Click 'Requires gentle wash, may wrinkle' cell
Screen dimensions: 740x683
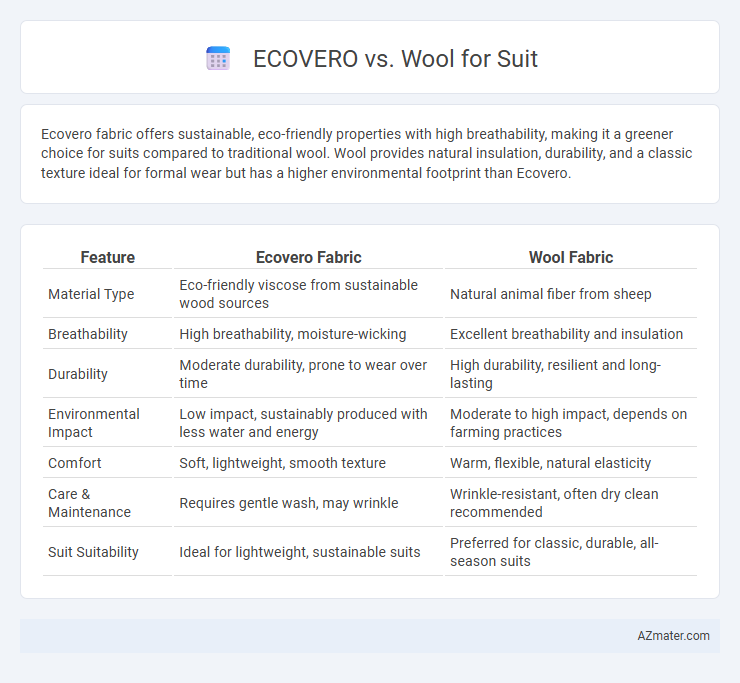pyautogui.click(x=308, y=503)
